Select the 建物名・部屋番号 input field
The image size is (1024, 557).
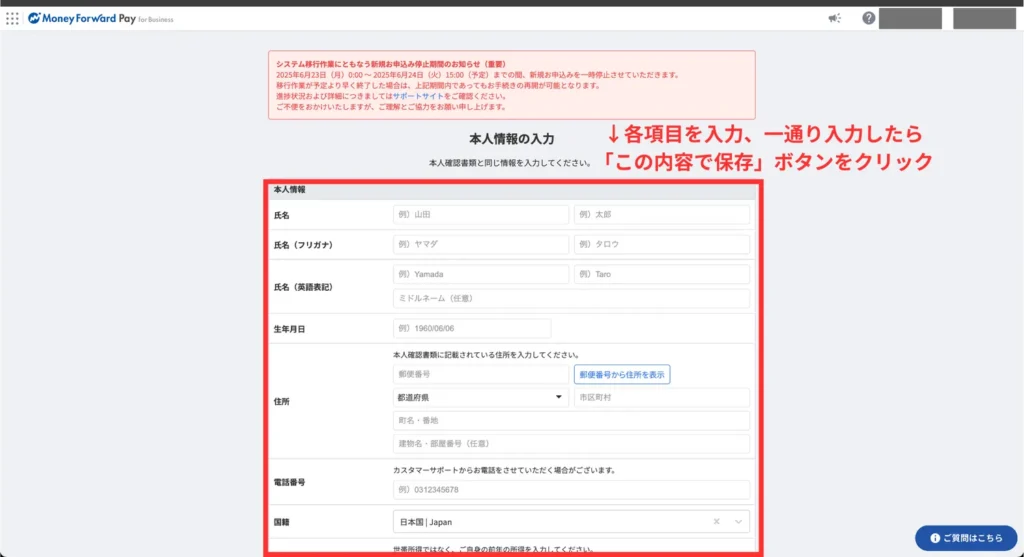pos(571,443)
